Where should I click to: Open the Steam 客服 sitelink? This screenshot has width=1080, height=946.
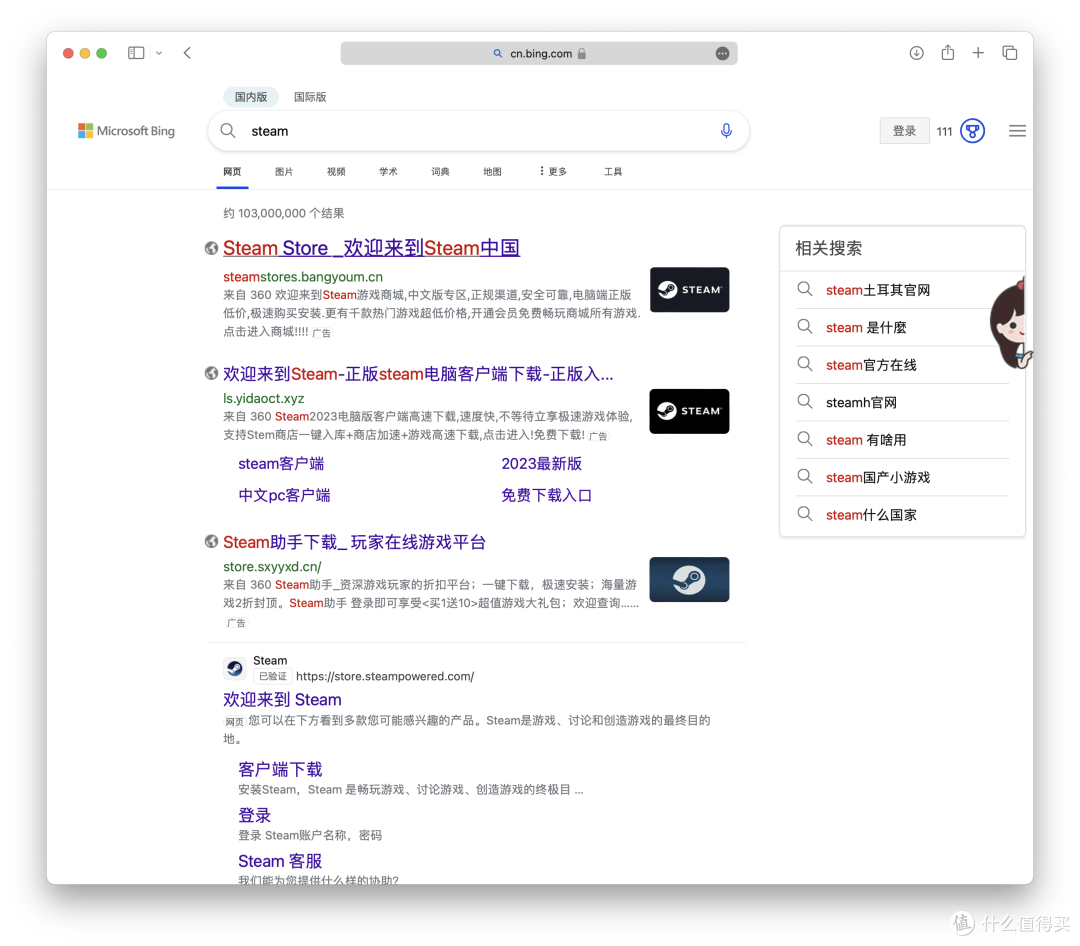click(280, 861)
